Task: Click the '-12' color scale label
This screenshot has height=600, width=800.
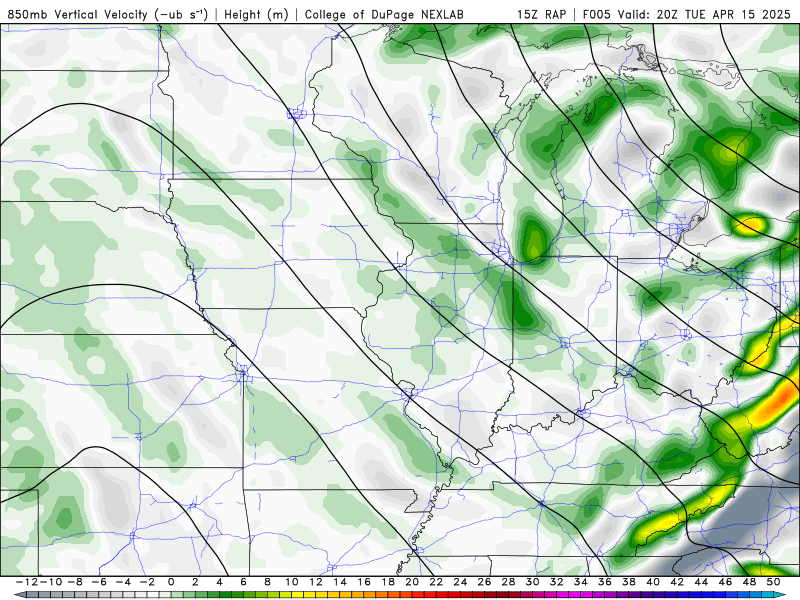Action: click(27, 582)
